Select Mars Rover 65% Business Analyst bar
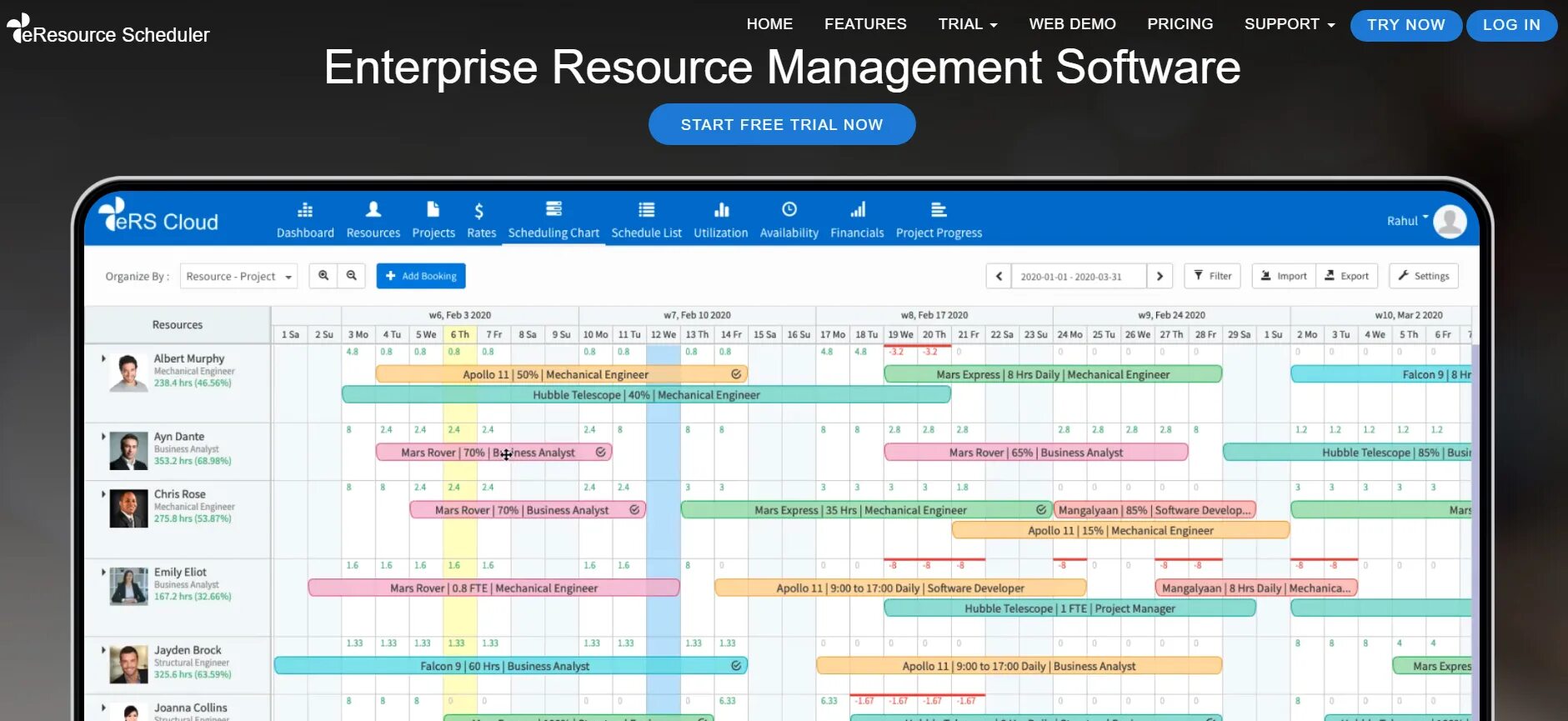This screenshot has width=1568, height=721. point(1035,452)
